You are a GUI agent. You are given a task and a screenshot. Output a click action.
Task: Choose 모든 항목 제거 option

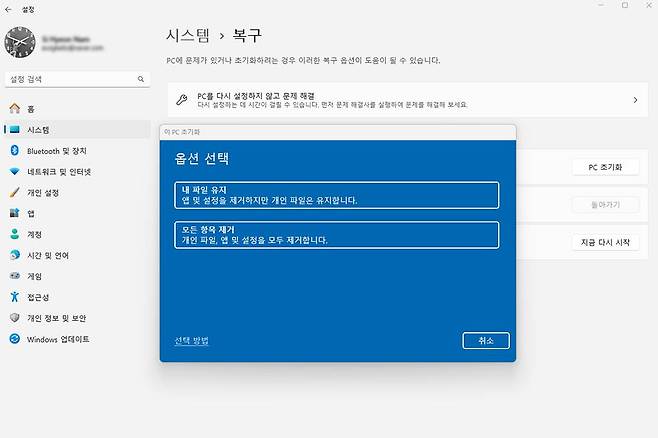(337, 235)
